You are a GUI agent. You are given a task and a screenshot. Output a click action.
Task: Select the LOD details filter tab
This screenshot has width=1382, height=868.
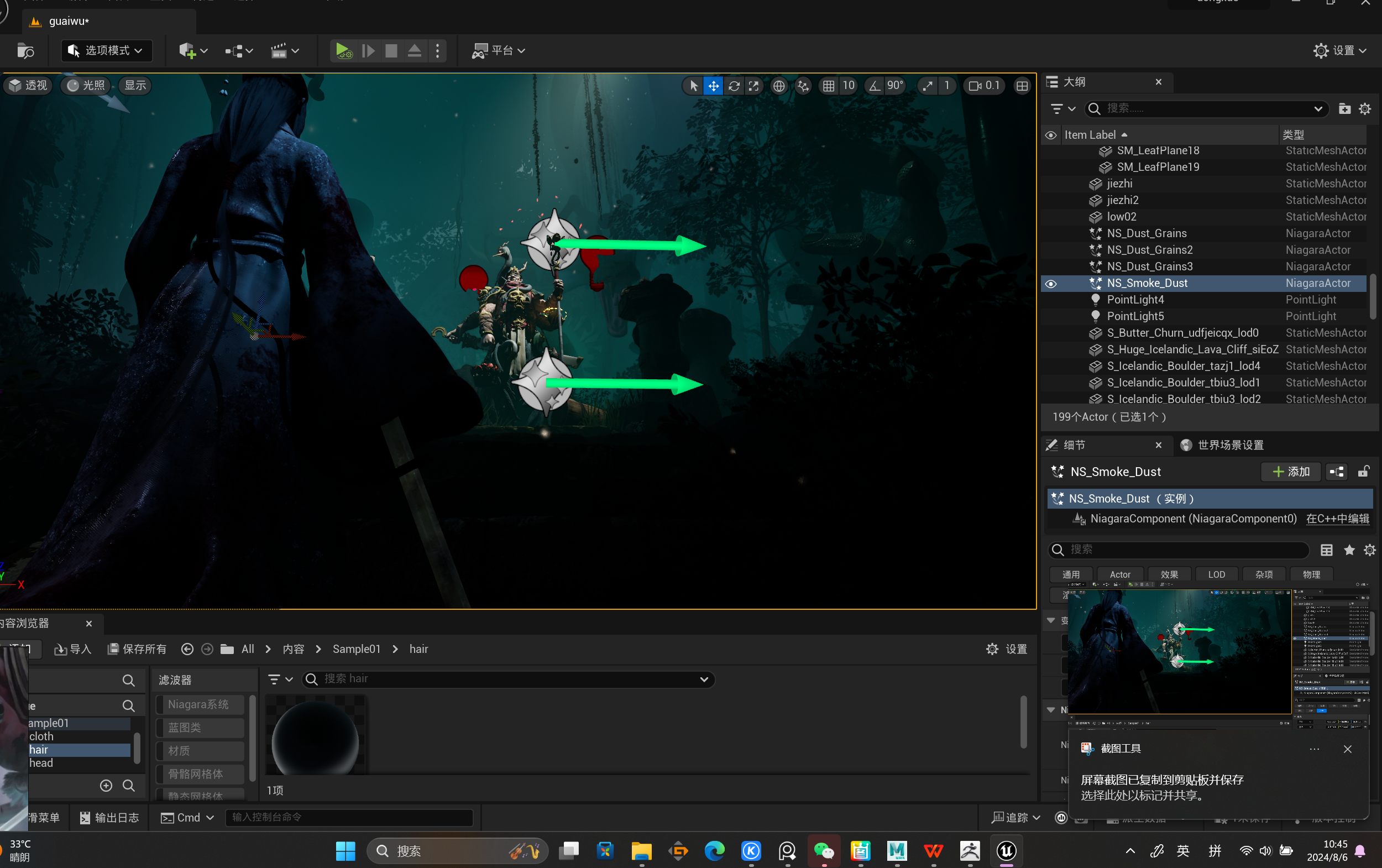tap(1216, 574)
